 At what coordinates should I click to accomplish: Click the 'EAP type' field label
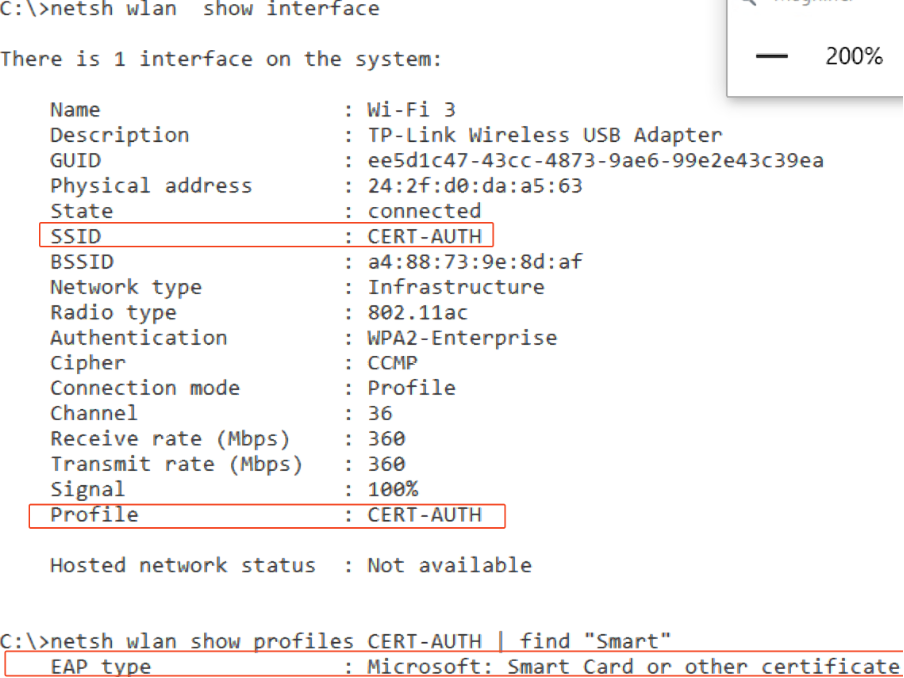(101, 666)
